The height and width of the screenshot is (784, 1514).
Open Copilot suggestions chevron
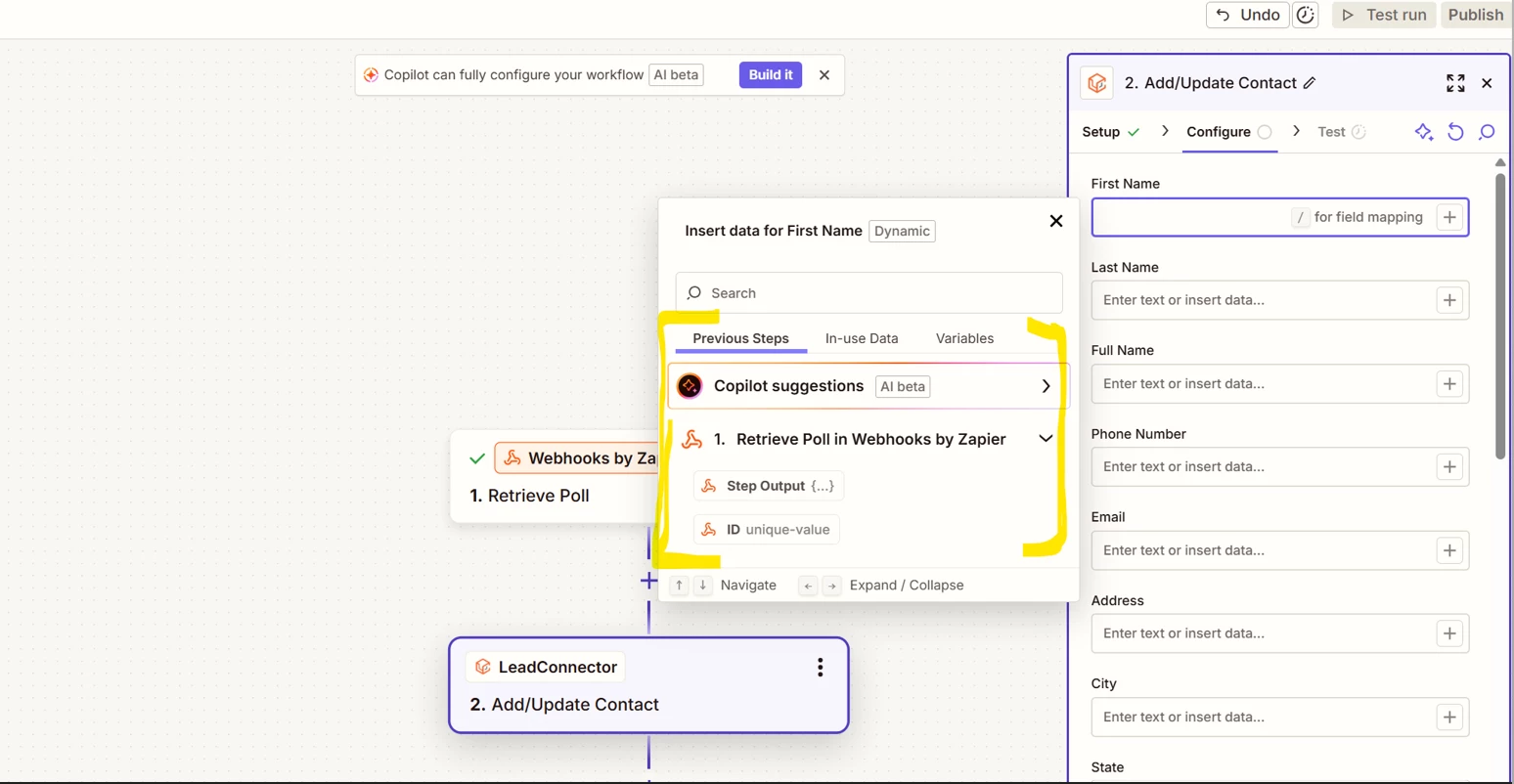(x=1046, y=386)
